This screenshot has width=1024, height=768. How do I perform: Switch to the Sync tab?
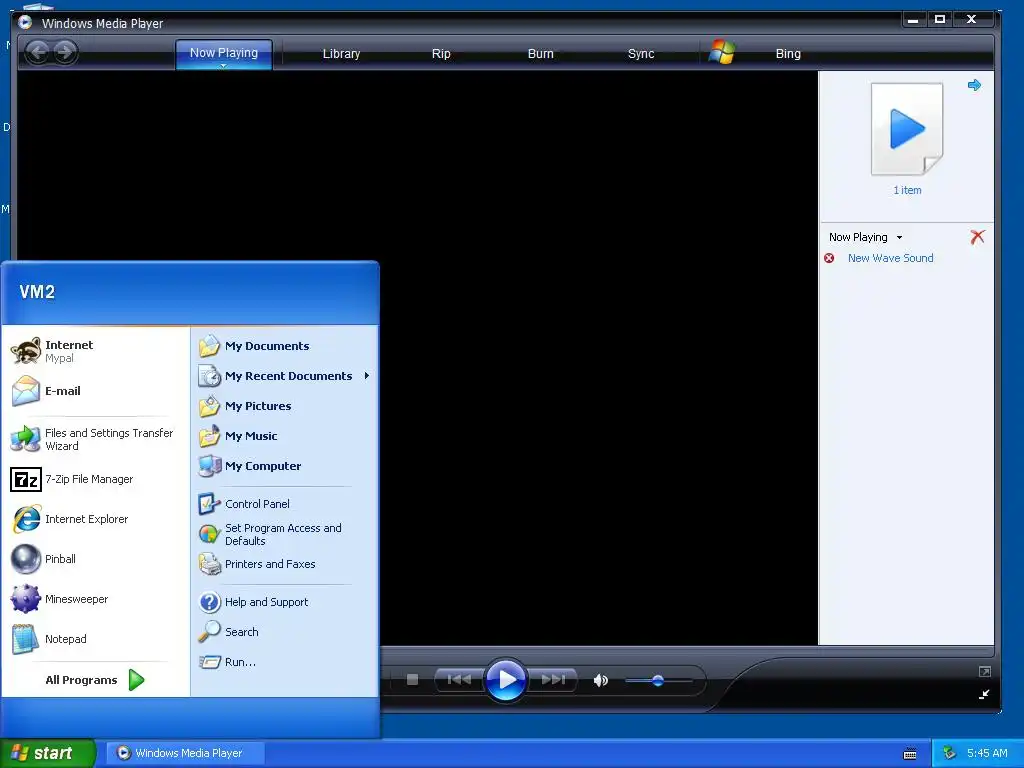coord(641,54)
